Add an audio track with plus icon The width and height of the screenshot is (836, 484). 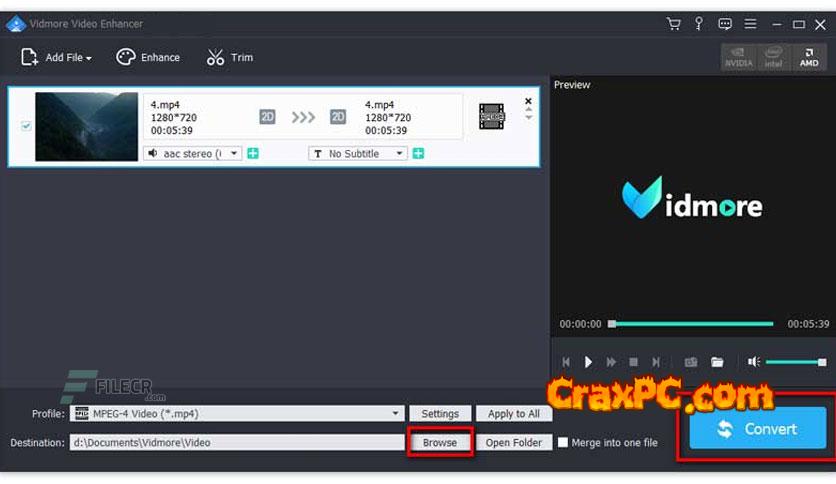253,154
